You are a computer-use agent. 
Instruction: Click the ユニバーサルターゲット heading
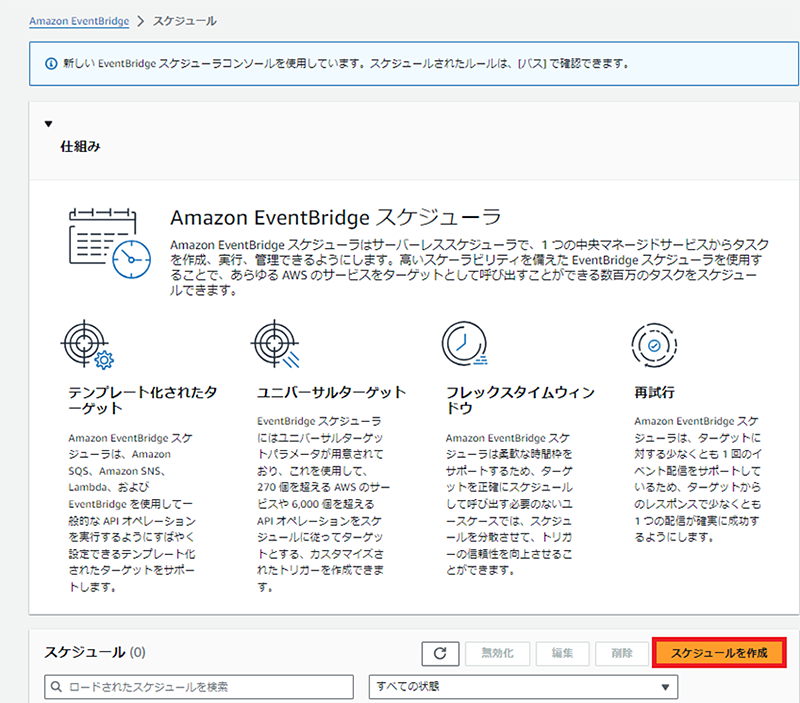coord(332,392)
